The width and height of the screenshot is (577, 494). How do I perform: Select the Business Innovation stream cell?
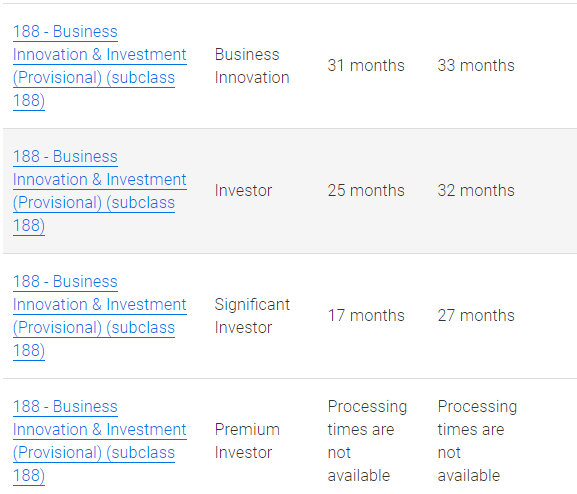[x=252, y=66]
